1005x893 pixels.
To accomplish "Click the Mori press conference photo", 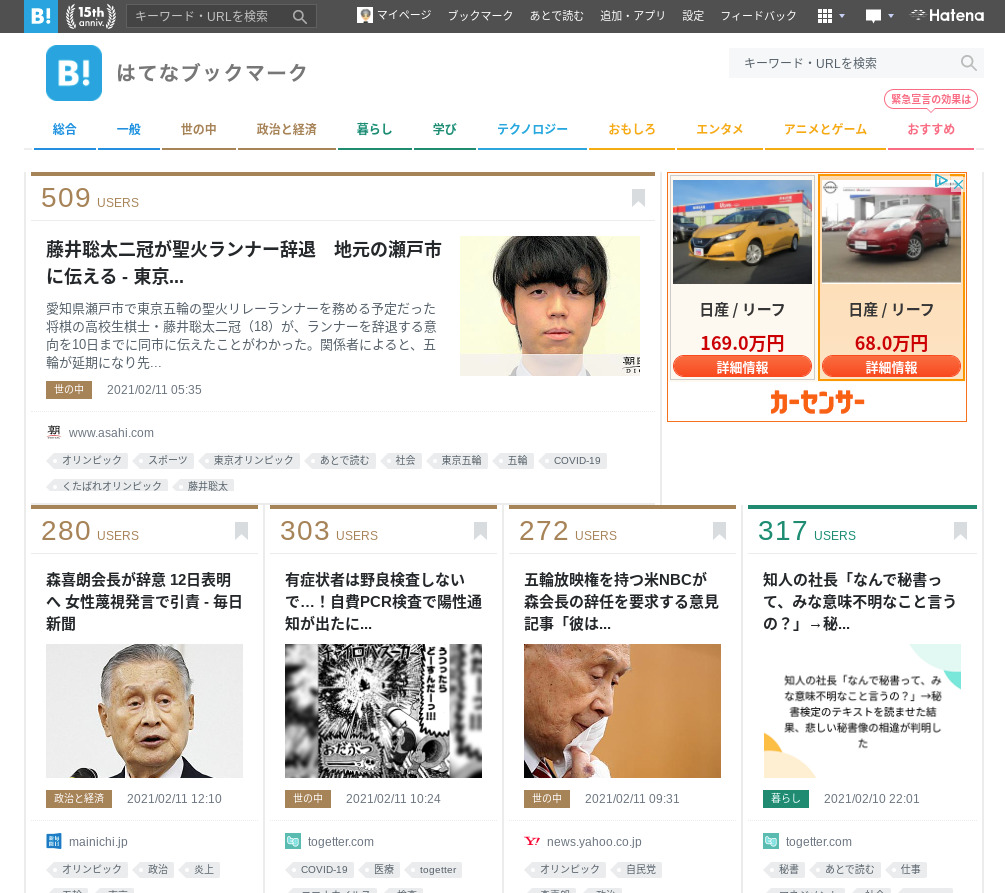I will click(x=144, y=711).
